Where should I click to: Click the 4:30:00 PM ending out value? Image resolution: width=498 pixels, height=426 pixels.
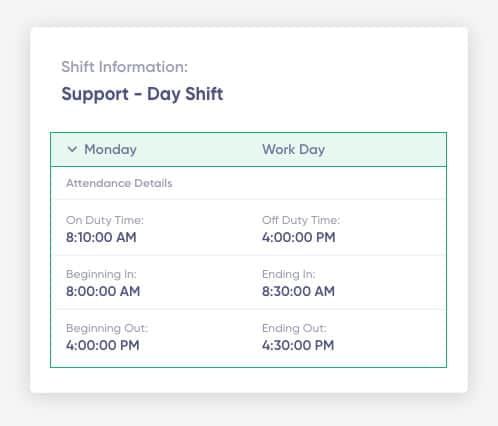(x=298, y=345)
